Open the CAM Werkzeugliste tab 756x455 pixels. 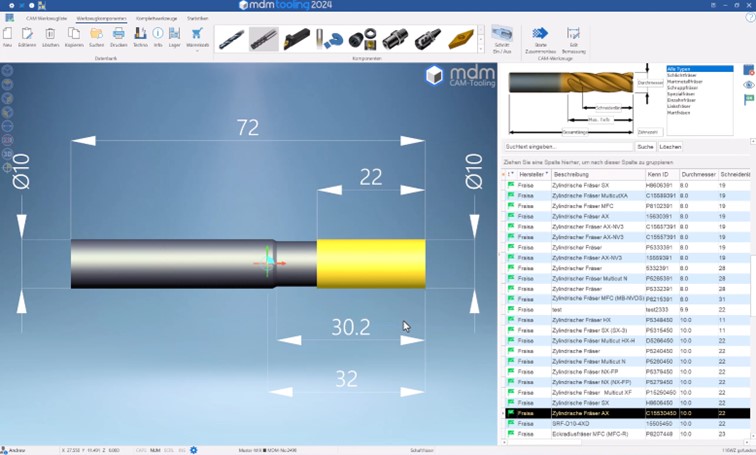(47, 18)
